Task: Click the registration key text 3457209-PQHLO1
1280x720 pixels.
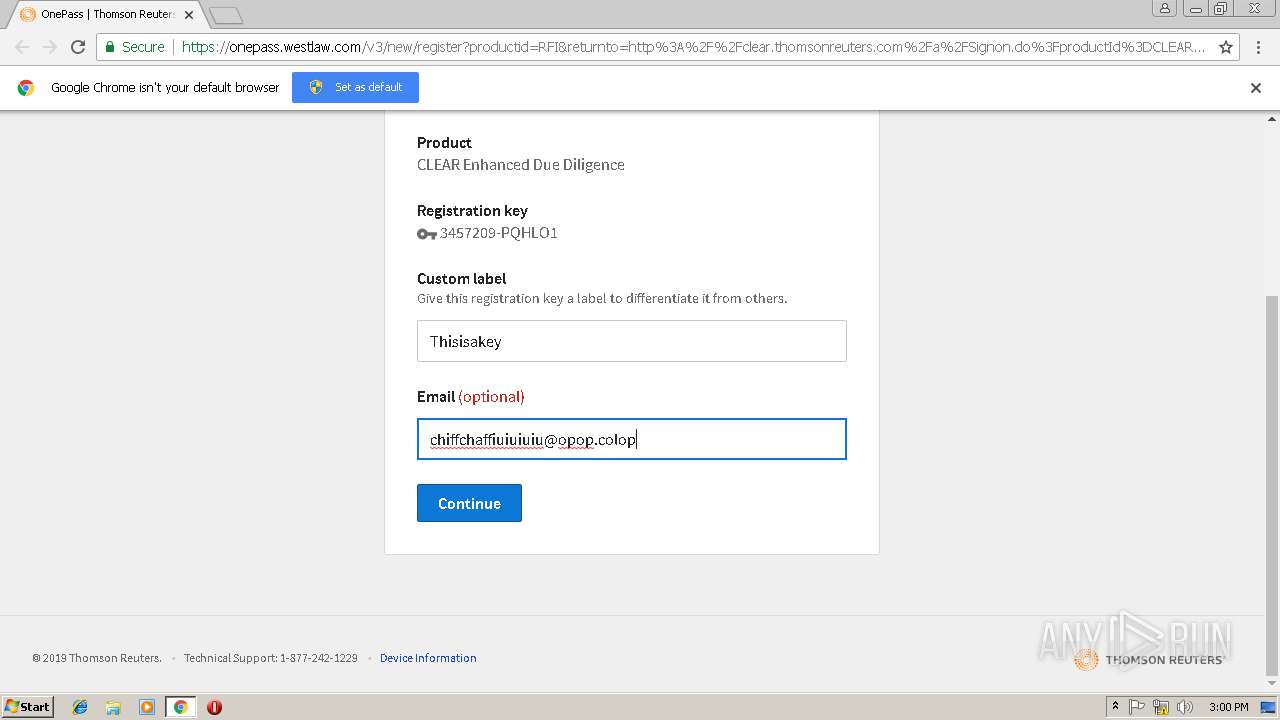Action: click(x=499, y=233)
